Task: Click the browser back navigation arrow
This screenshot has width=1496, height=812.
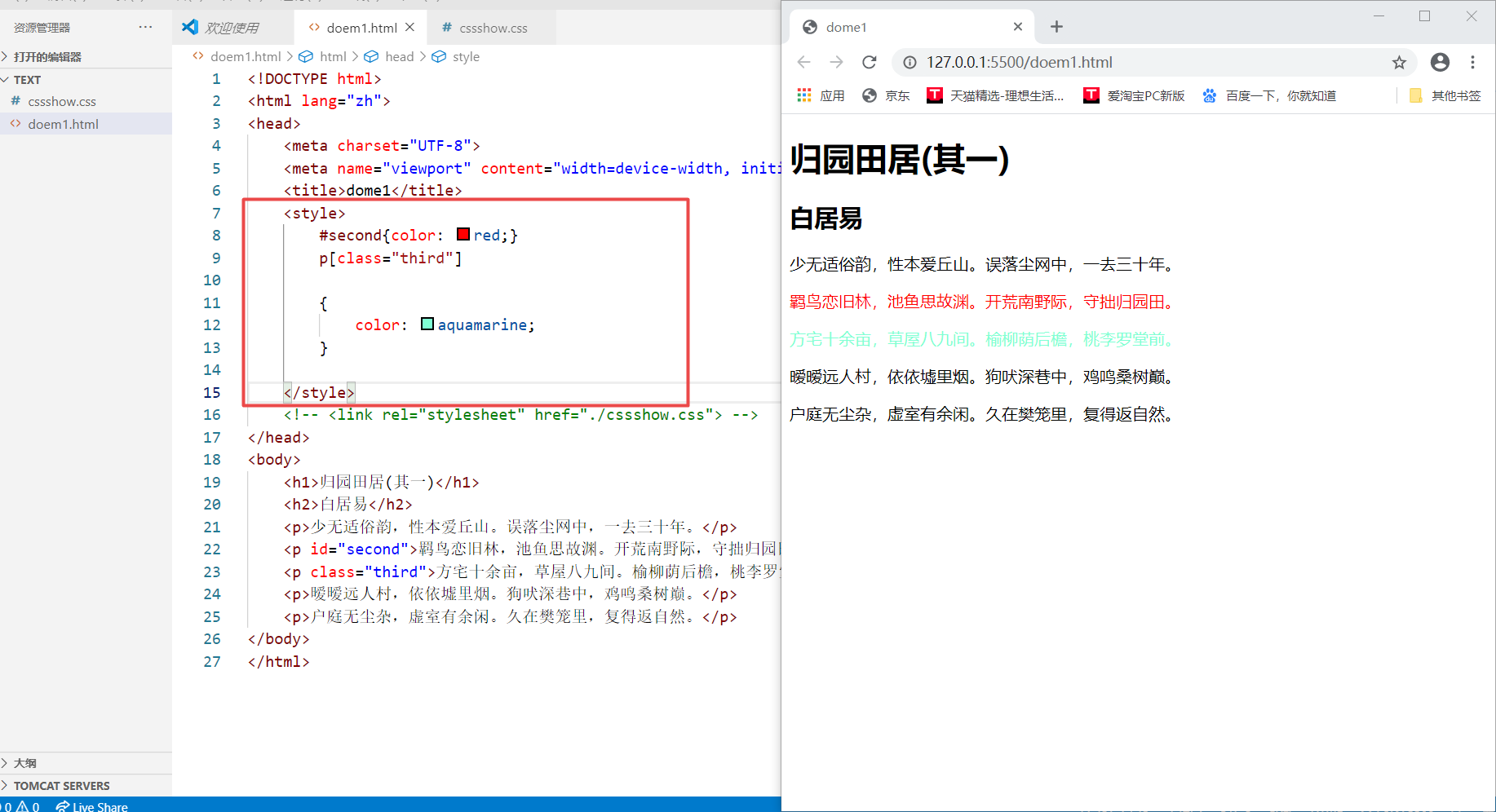Action: point(803,62)
